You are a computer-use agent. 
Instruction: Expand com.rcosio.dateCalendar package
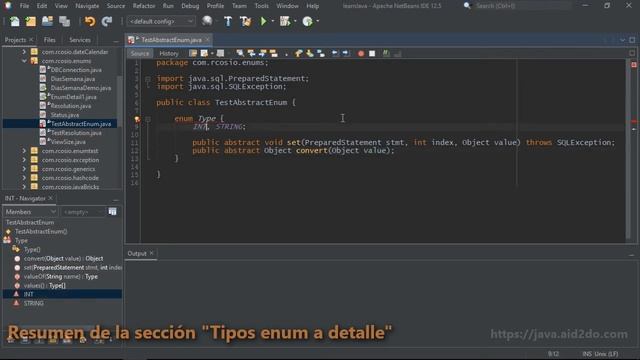tap(24, 52)
